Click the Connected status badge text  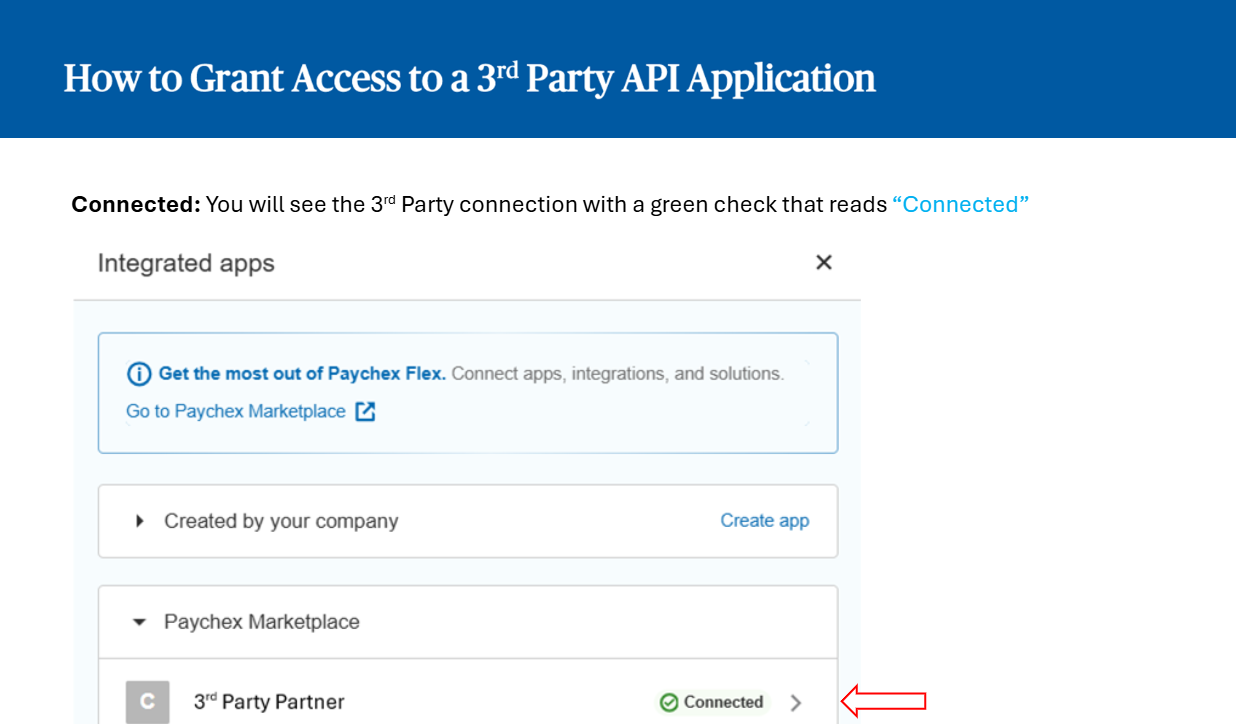(723, 702)
